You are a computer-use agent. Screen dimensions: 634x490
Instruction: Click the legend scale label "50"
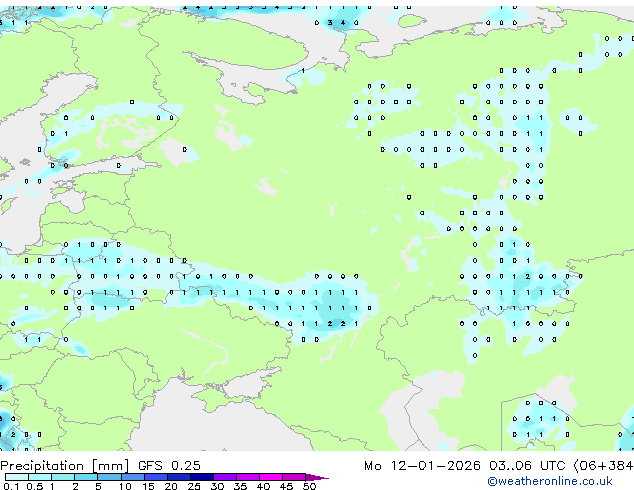310,486
